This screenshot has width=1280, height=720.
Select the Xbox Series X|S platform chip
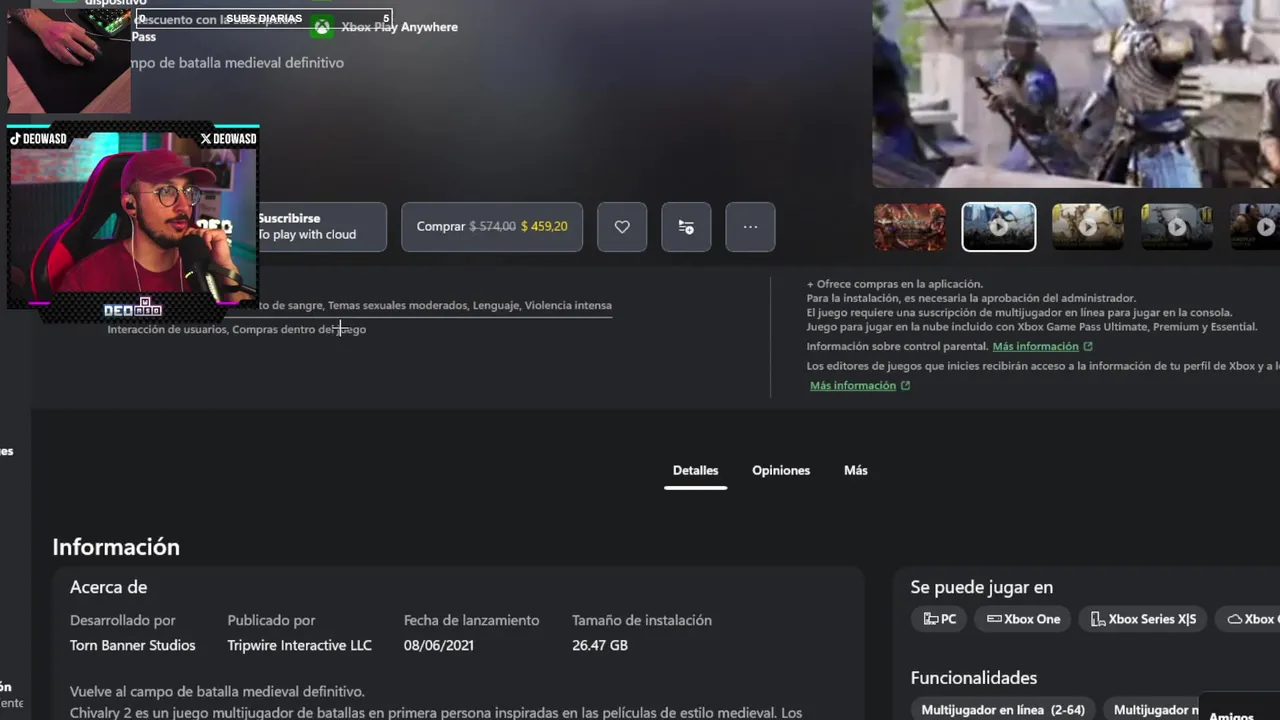point(1143,619)
